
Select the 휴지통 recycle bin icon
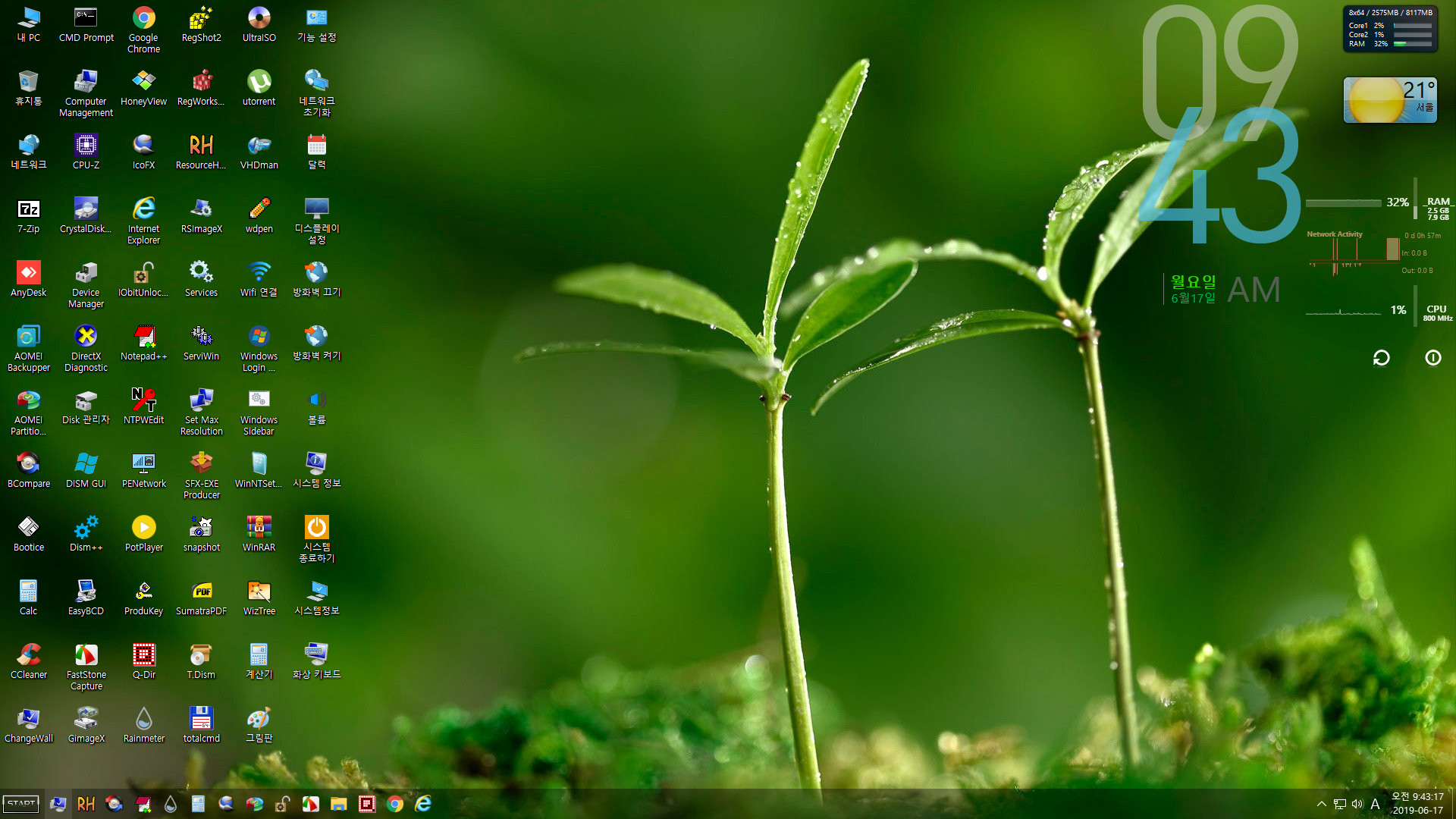point(28,88)
